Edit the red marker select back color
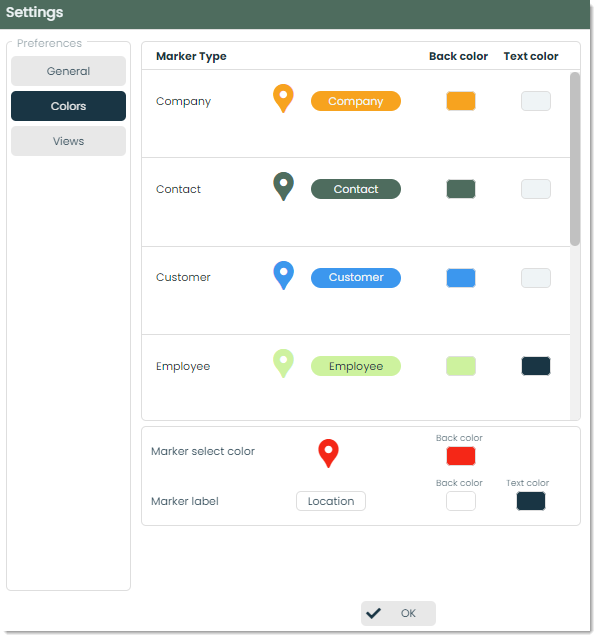 click(461, 456)
